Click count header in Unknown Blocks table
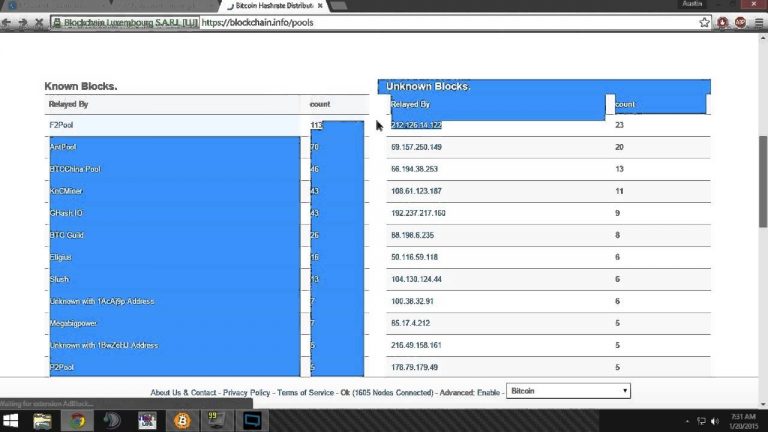Screen dimensions: 768x432 [x=625, y=104]
